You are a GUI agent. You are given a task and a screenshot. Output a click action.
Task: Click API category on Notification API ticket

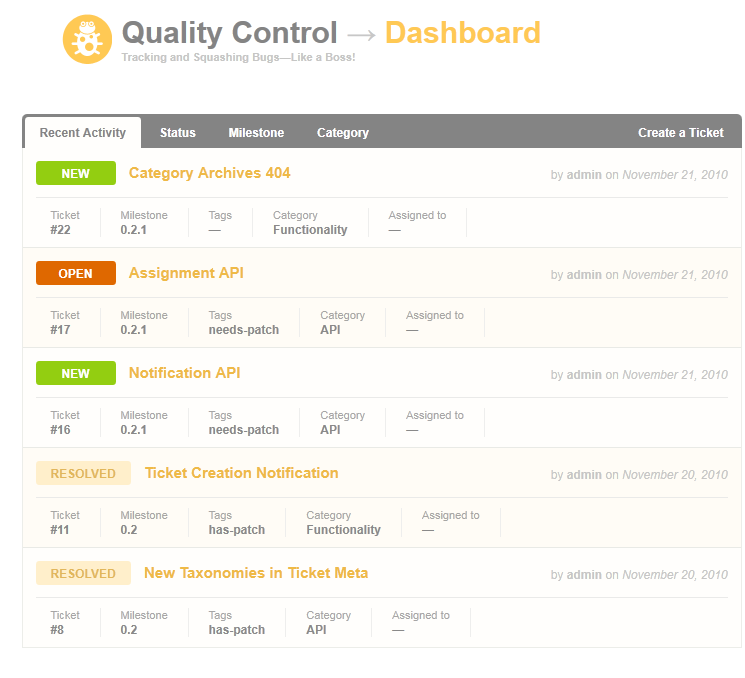click(x=330, y=430)
